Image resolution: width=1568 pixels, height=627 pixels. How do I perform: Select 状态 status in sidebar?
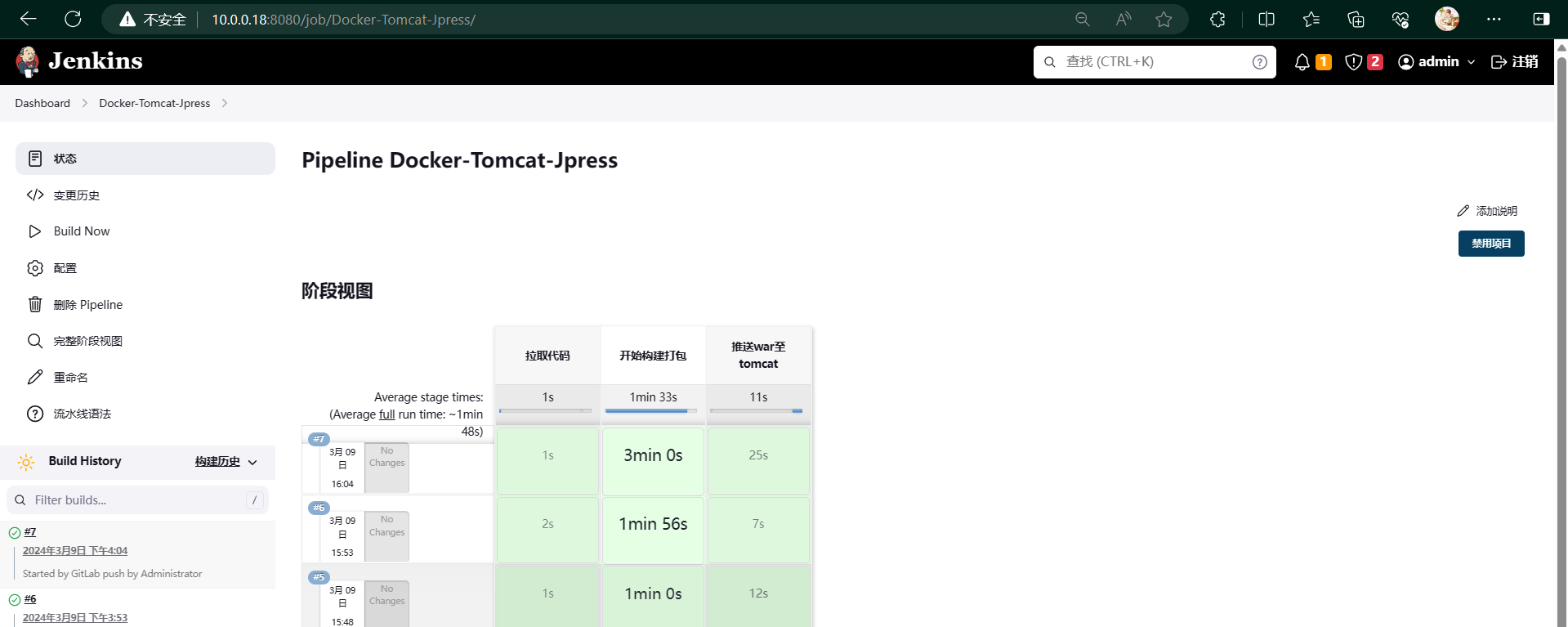(x=145, y=159)
